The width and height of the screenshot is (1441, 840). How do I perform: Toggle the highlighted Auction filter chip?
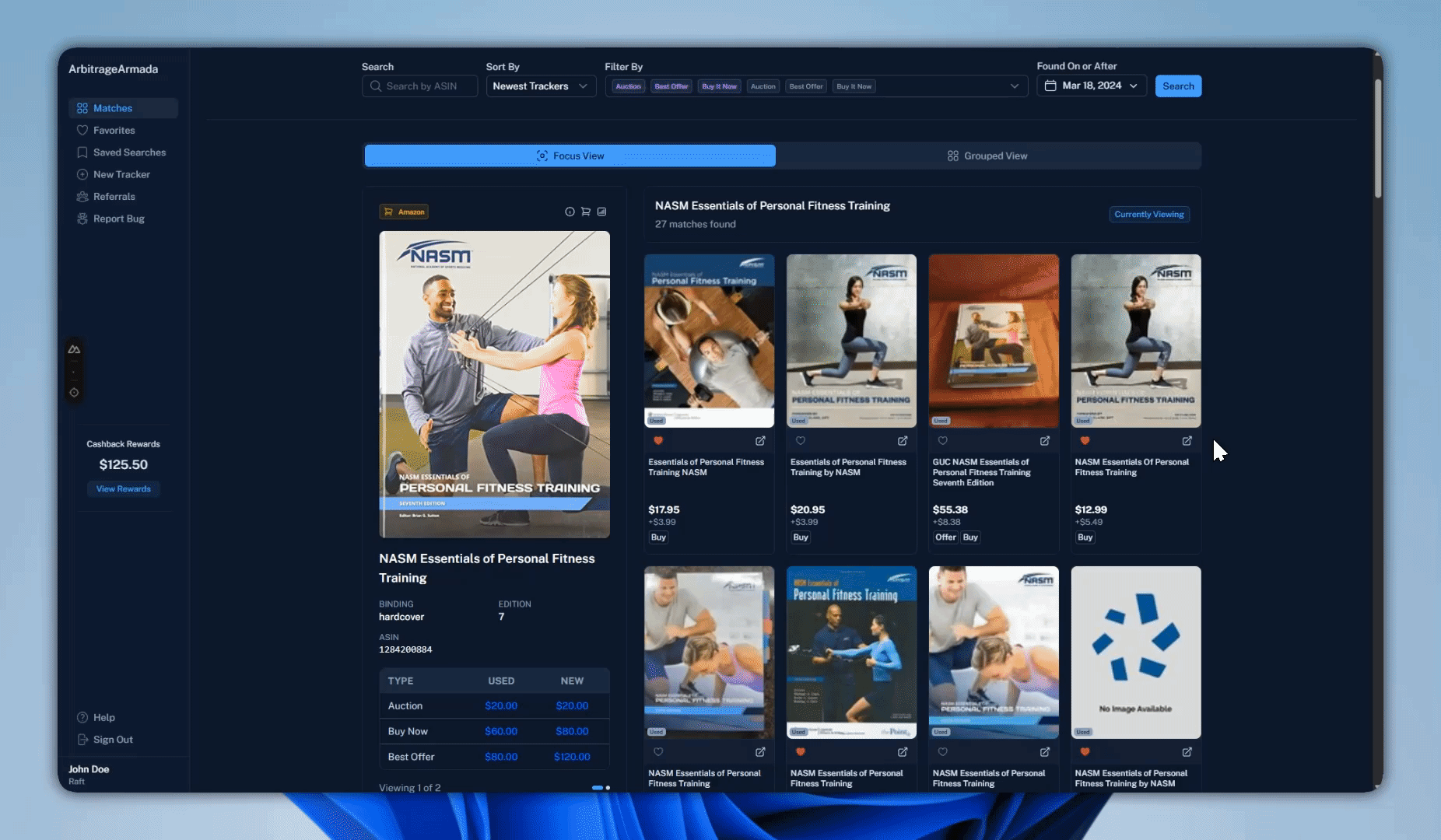[x=628, y=86]
